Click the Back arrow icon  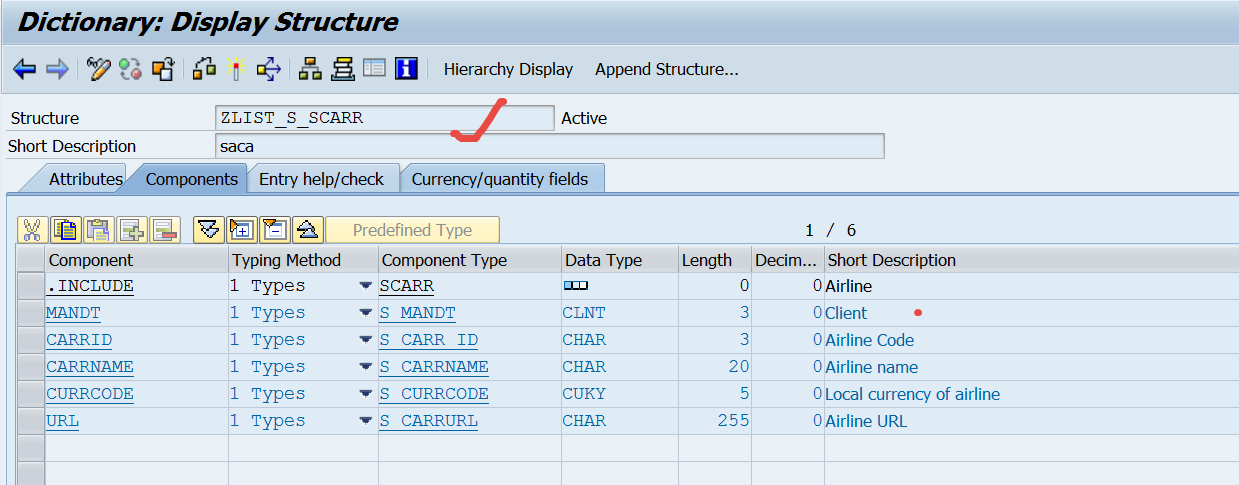pos(24,69)
